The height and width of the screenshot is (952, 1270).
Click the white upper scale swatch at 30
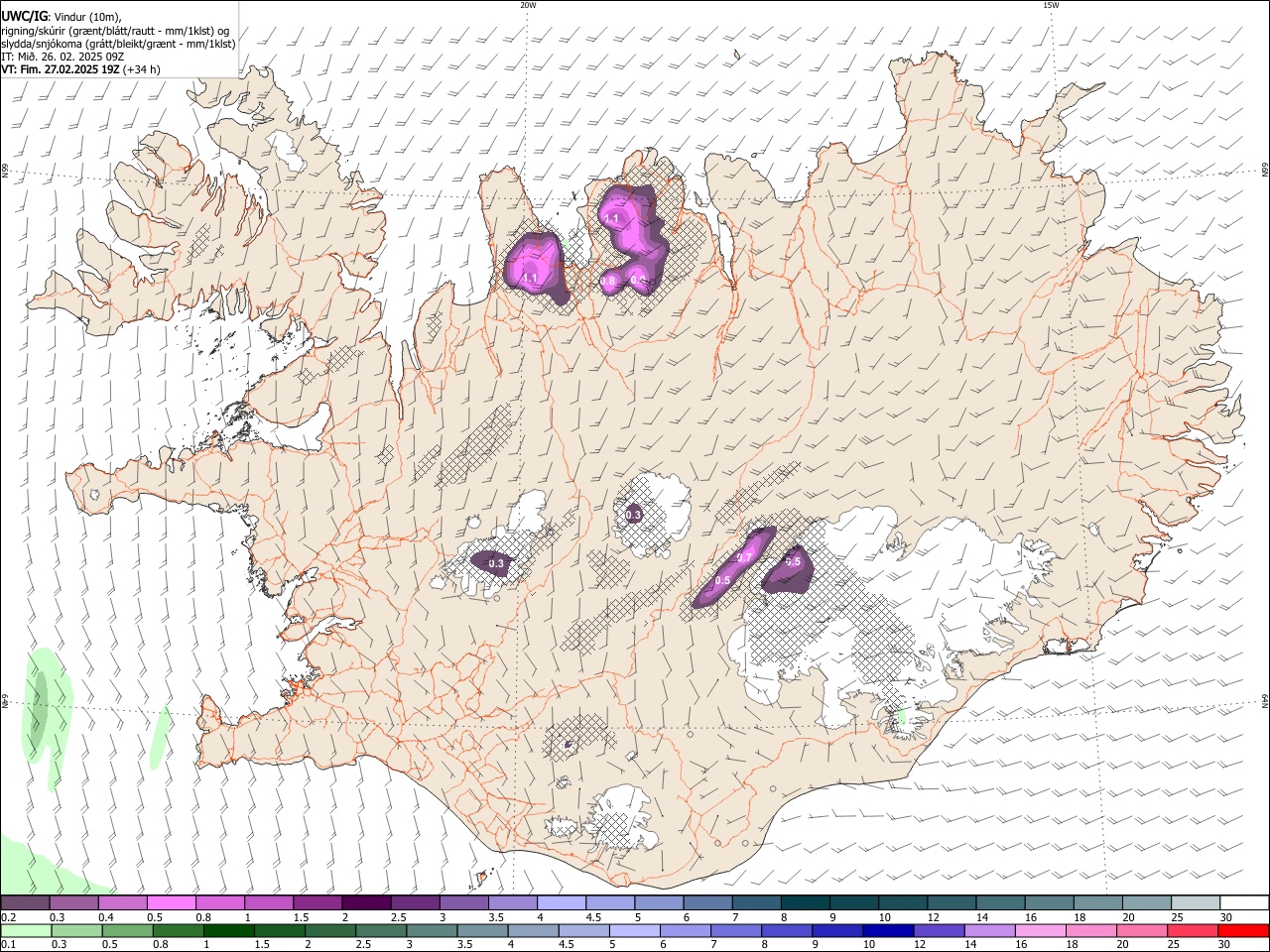pyautogui.click(x=1243, y=903)
